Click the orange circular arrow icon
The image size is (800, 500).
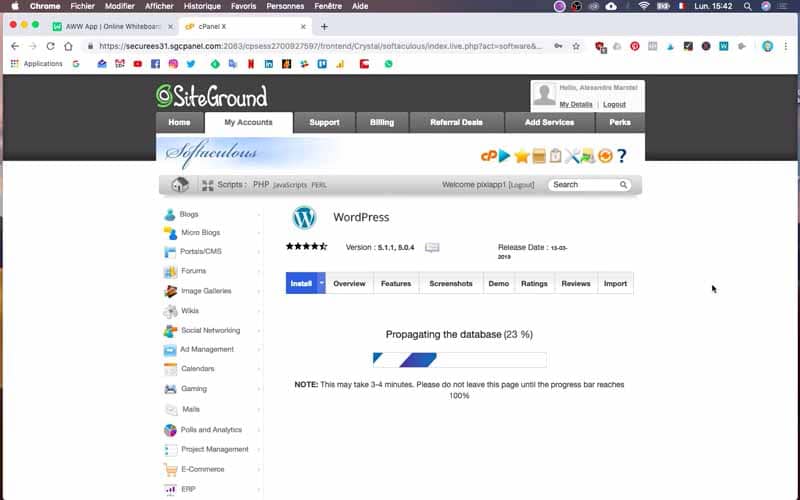(x=605, y=156)
